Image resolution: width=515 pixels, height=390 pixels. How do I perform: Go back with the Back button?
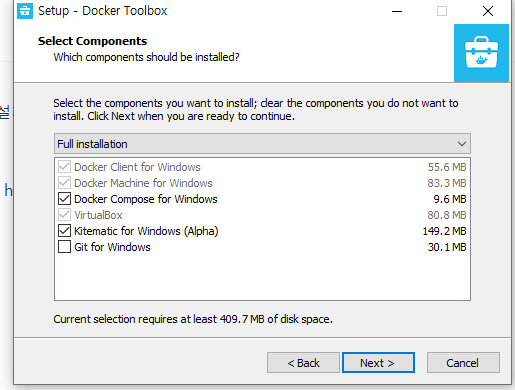303,363
